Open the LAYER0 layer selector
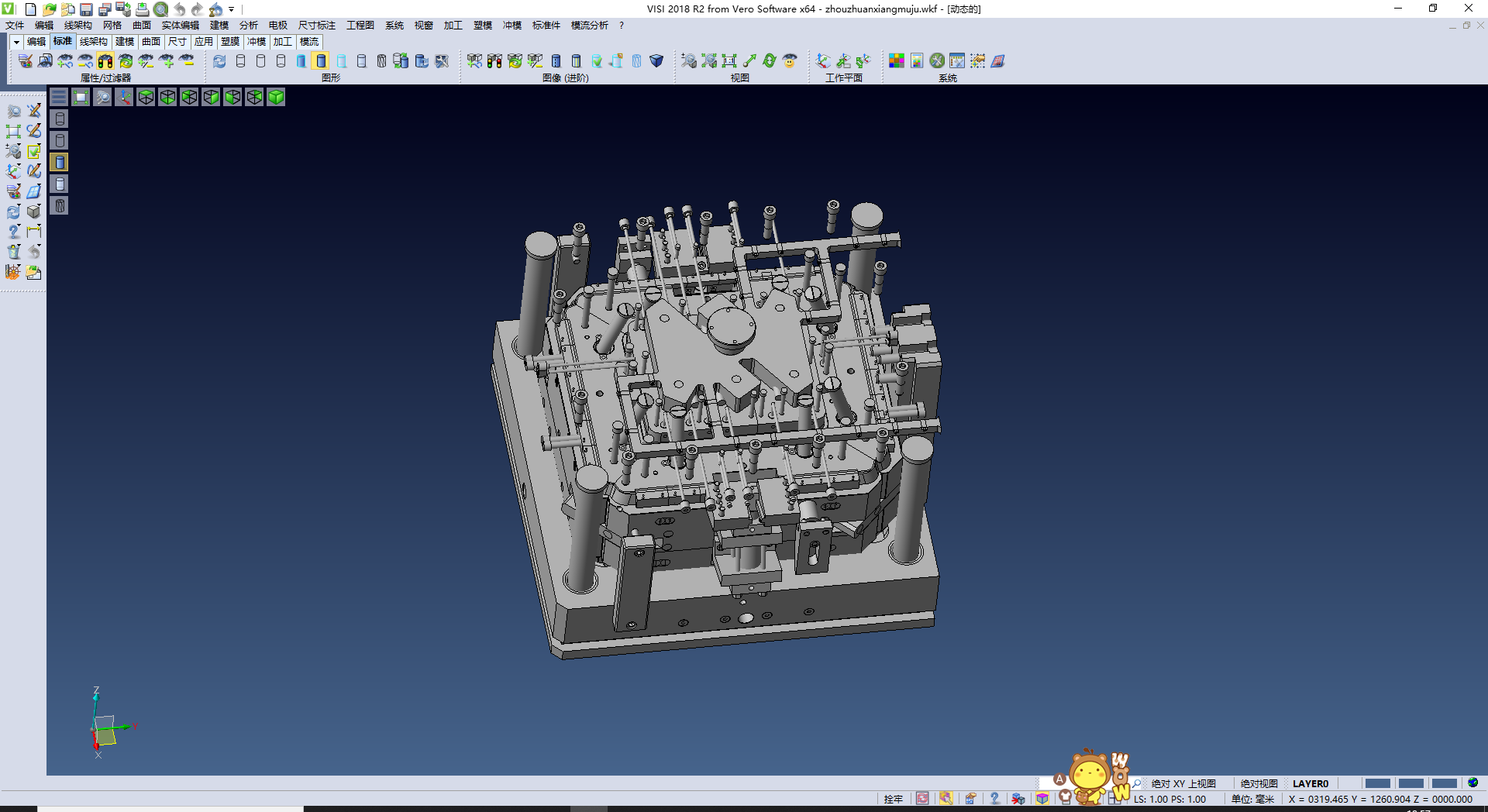Screen dimensions: 1488x812 pos(1310,783)
